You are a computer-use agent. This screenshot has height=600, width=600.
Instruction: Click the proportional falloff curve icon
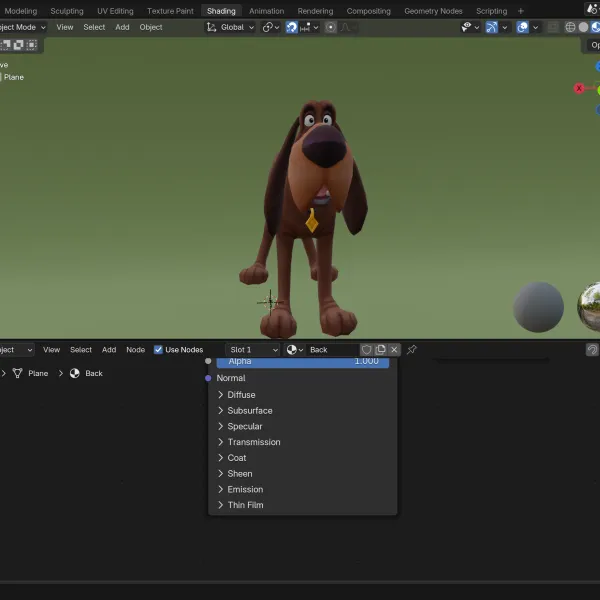[346, 27]
